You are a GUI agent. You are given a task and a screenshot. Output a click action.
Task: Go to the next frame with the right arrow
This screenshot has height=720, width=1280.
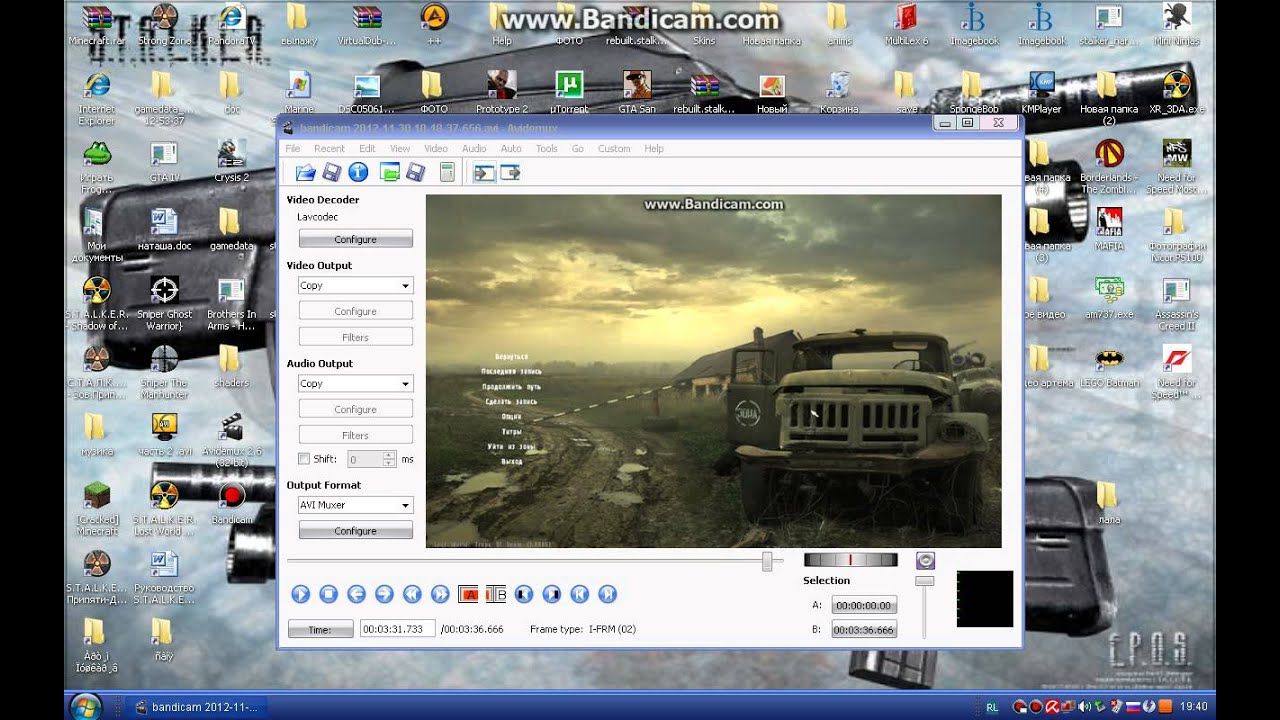coord(384,594)
